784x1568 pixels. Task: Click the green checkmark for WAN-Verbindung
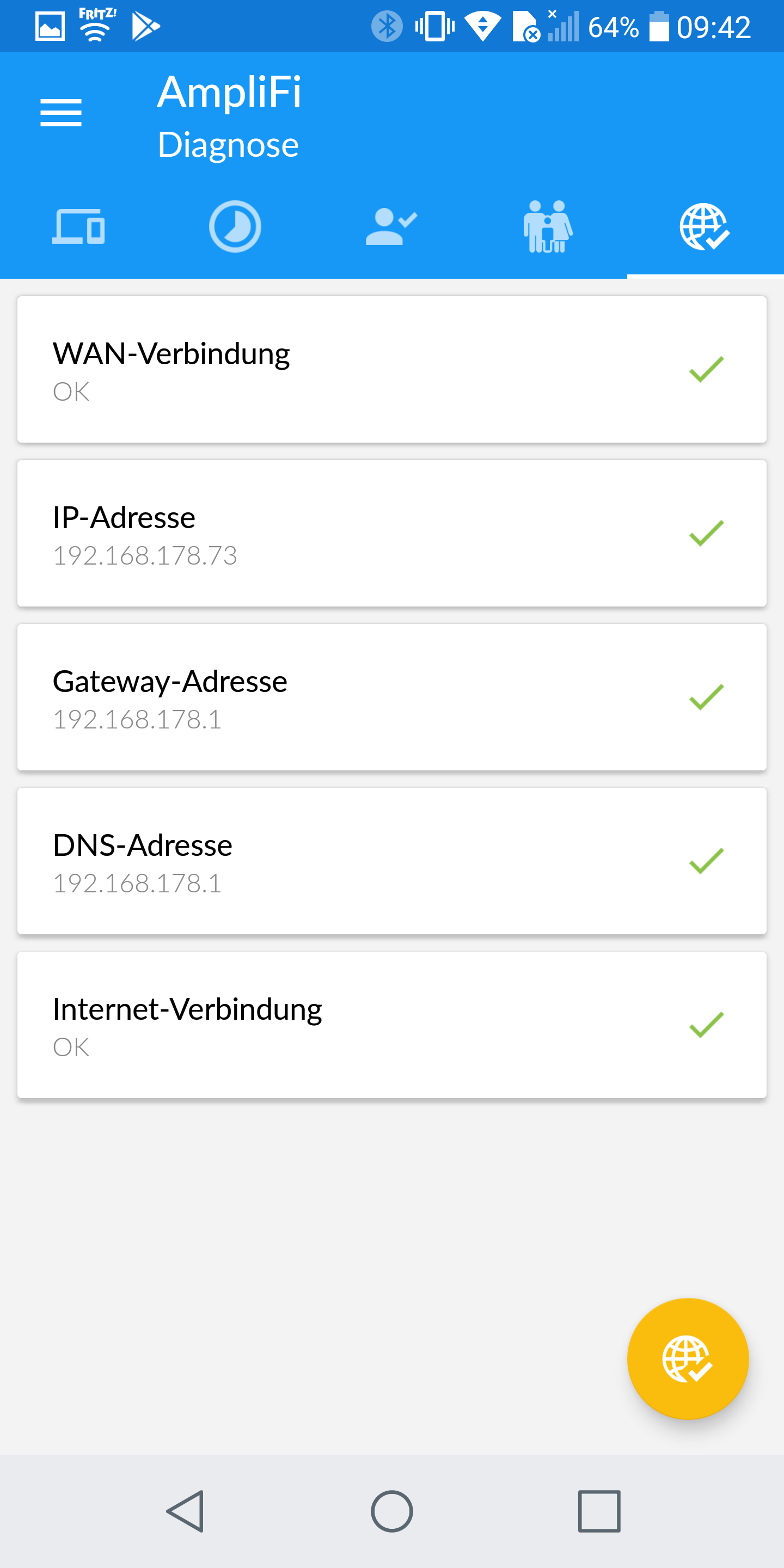point(706,370)
